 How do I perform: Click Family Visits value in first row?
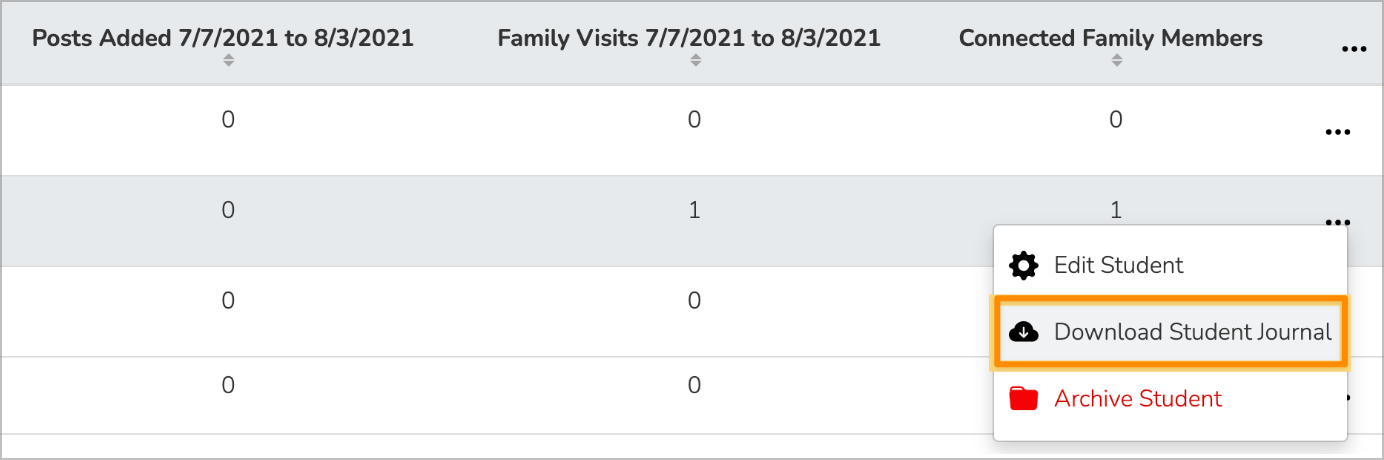pos(695,120)
